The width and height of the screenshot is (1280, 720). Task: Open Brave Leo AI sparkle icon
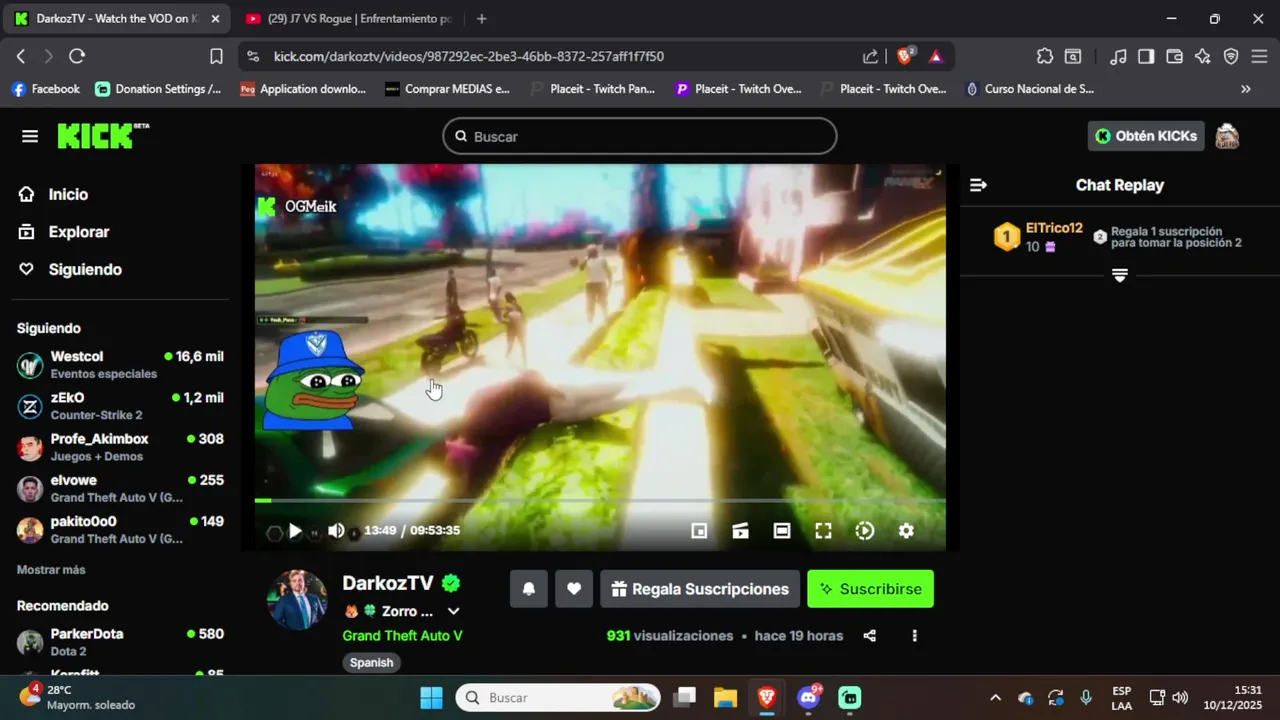tap(1203, 57)
